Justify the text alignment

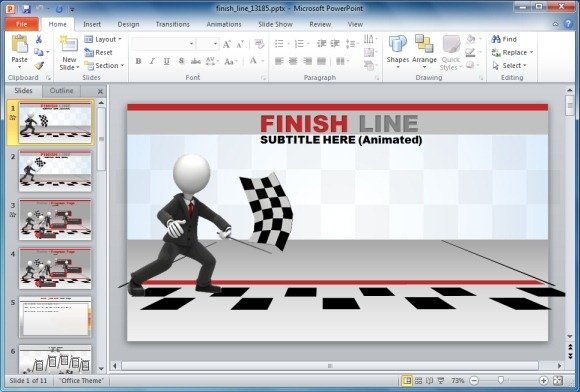click(x=321, y=61)
